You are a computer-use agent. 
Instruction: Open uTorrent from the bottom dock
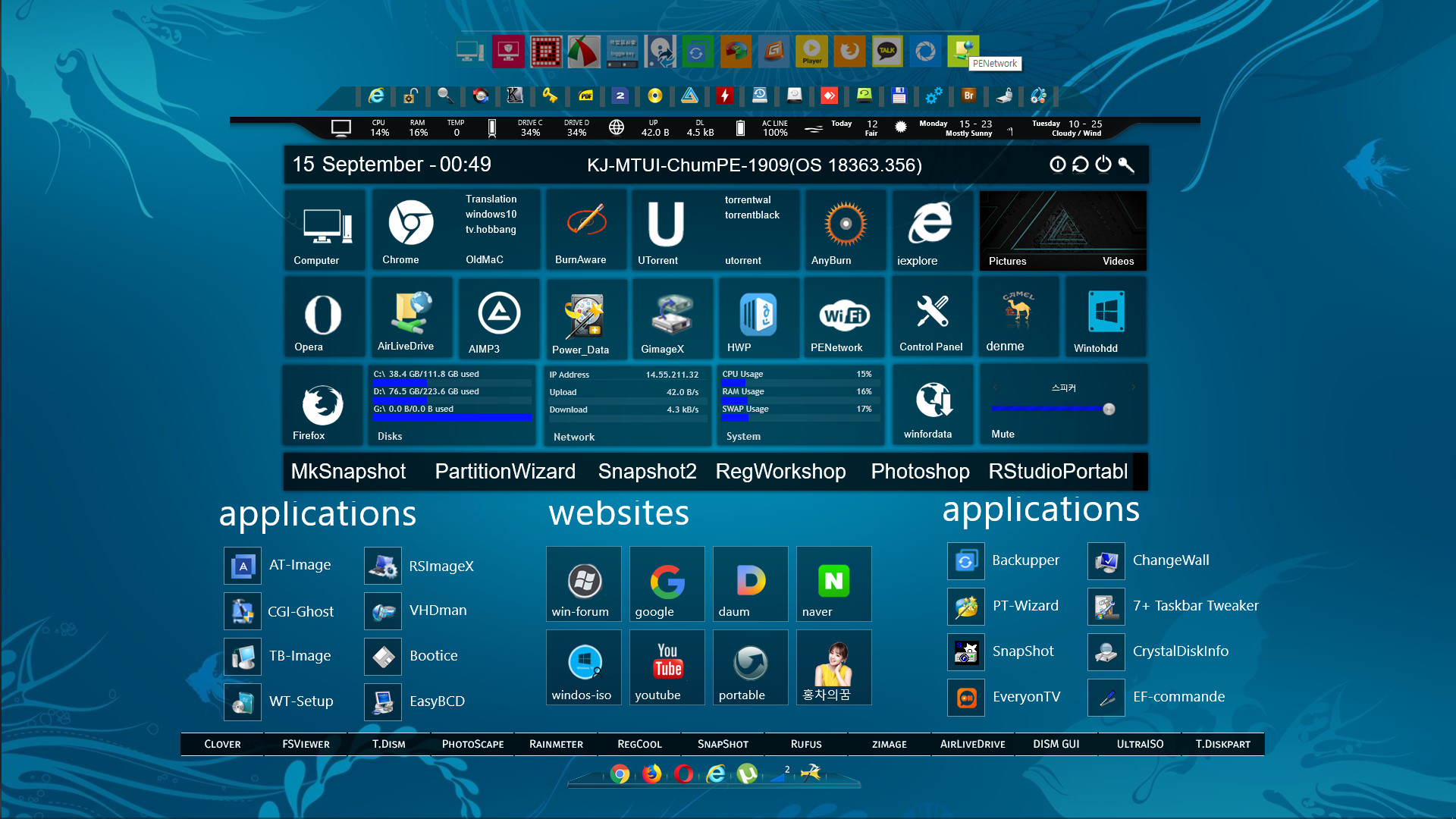point(747,773)
